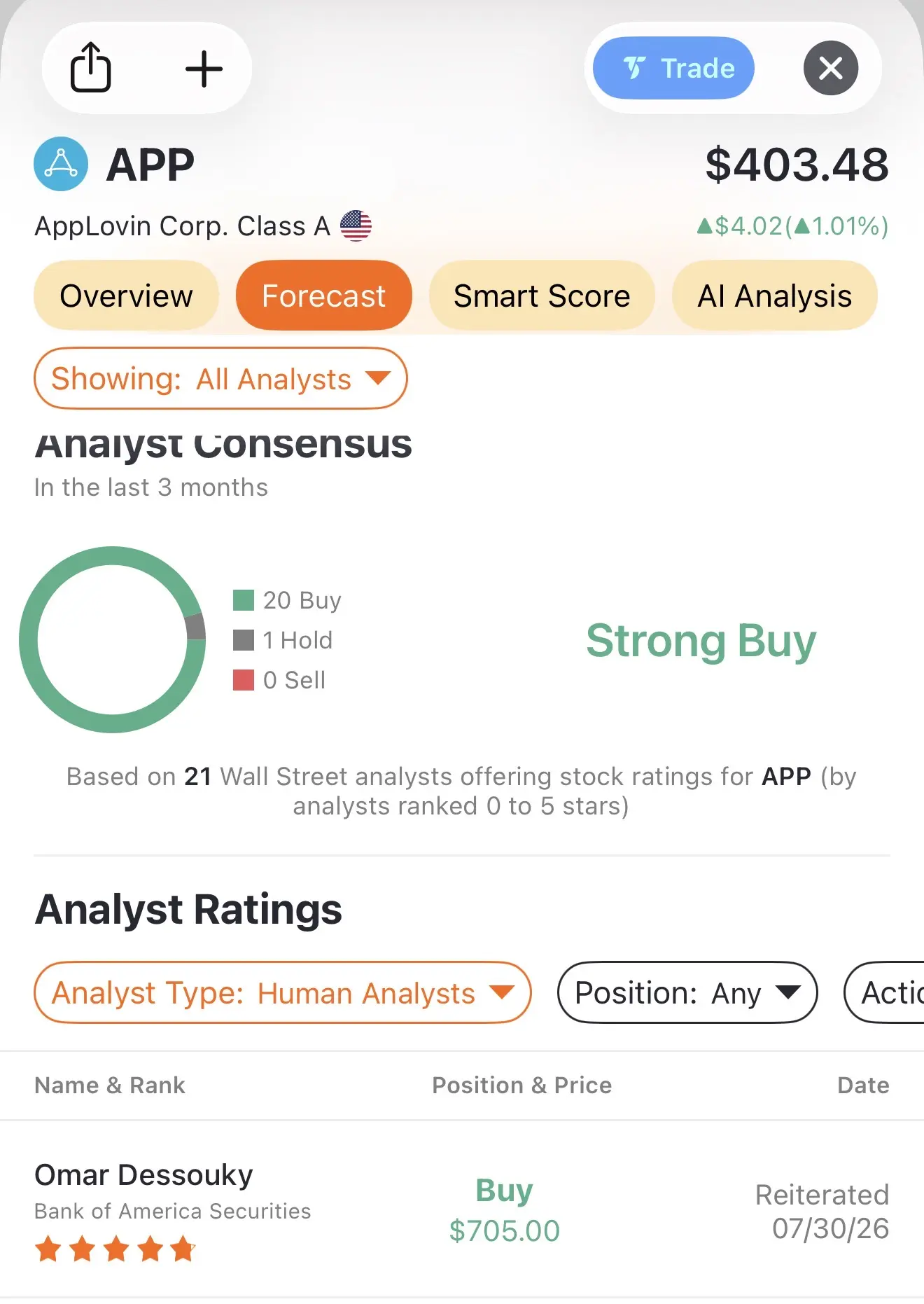Click the Trade button
Screen dimensions: 924x1304
673,68
